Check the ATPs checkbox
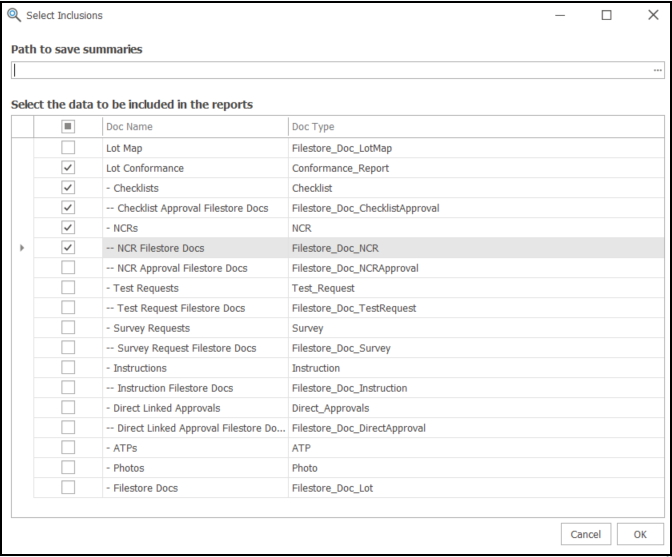Screen dimensions: 672x557 click(68, 448)
